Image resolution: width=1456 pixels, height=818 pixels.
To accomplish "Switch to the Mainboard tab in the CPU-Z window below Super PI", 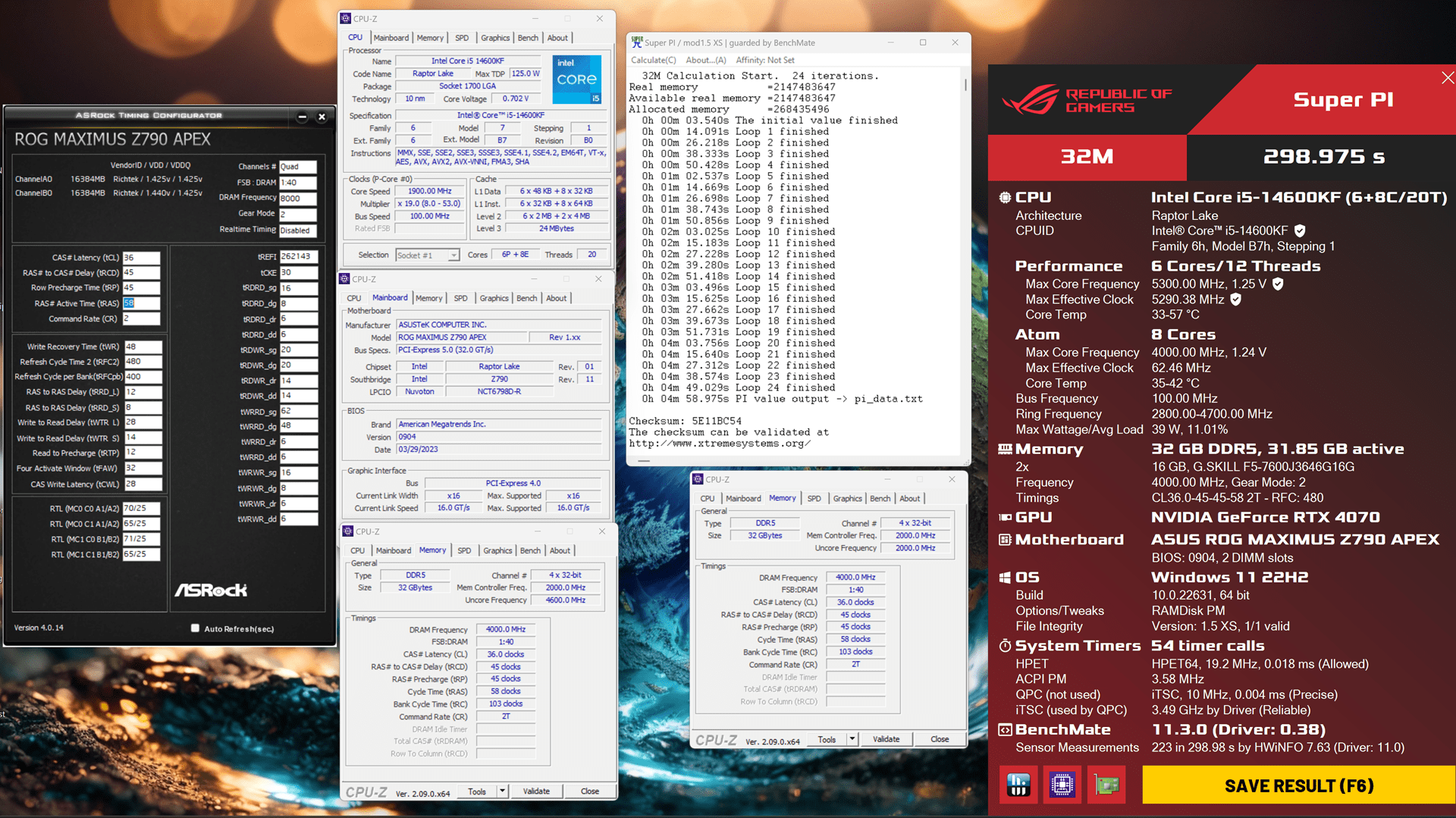I will 743,498.
